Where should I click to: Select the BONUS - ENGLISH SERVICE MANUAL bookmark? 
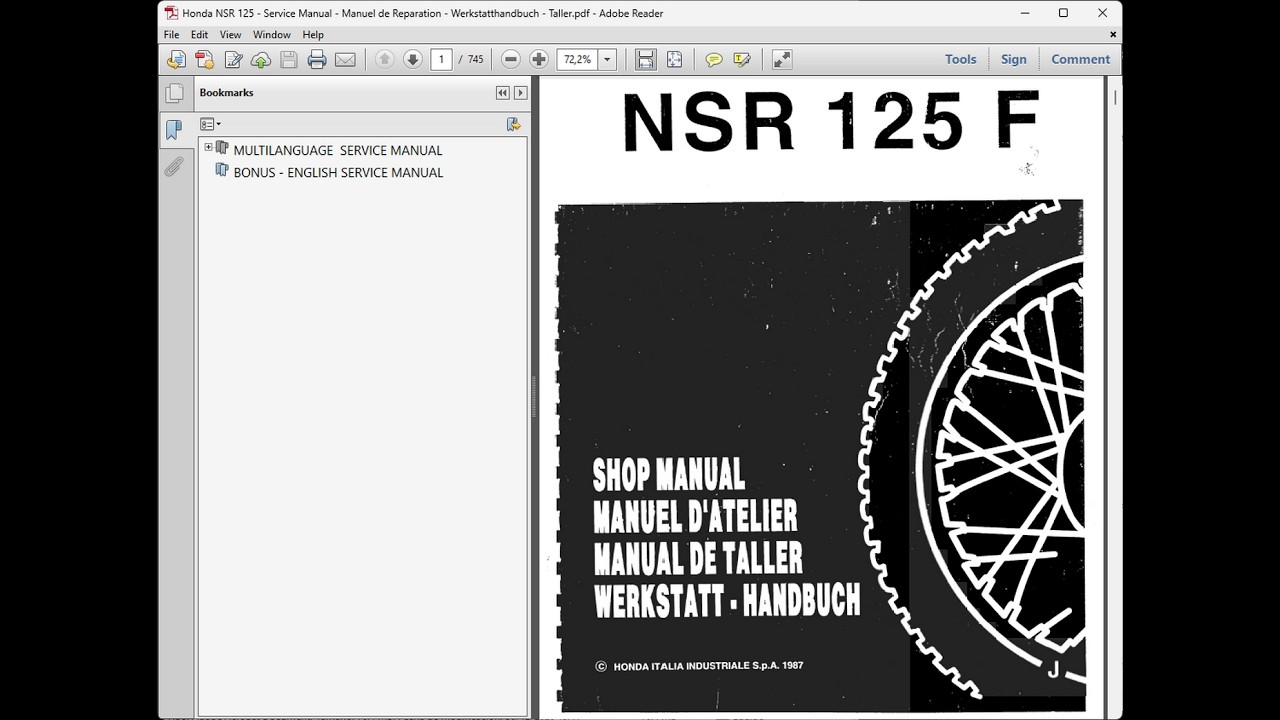[338, 172]
